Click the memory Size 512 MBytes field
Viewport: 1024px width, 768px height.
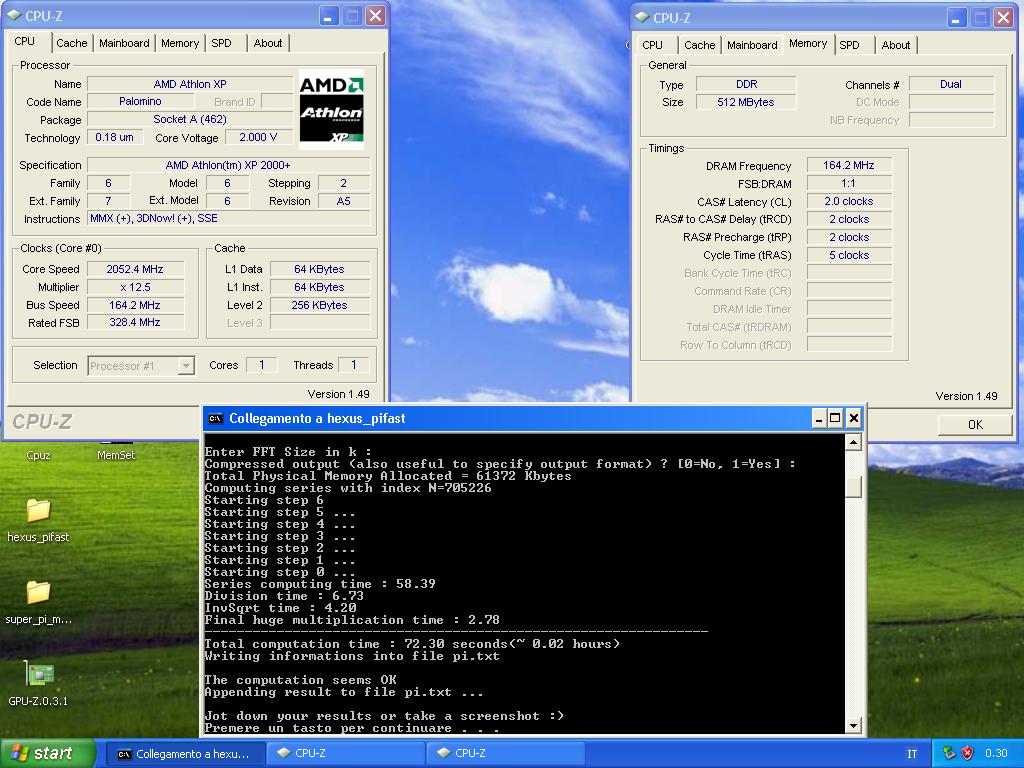click(746, 102)
